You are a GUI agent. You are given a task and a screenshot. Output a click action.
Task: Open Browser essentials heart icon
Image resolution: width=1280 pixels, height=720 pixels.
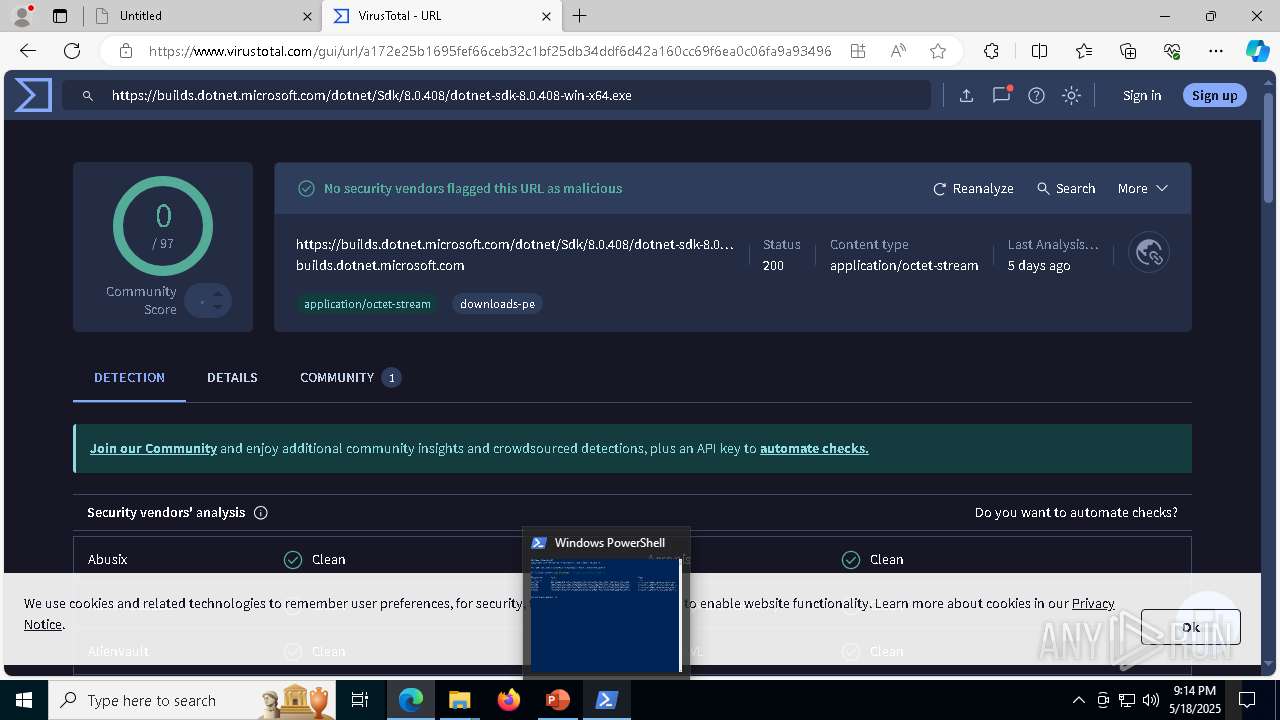(1172, 51)
